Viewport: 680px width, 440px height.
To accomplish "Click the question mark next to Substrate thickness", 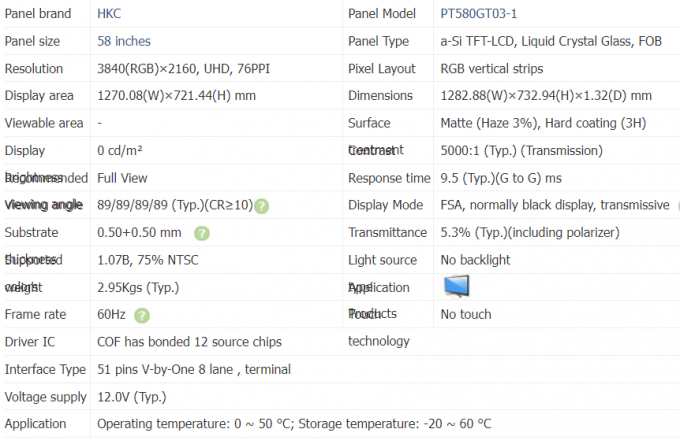I will coord(201,233).
